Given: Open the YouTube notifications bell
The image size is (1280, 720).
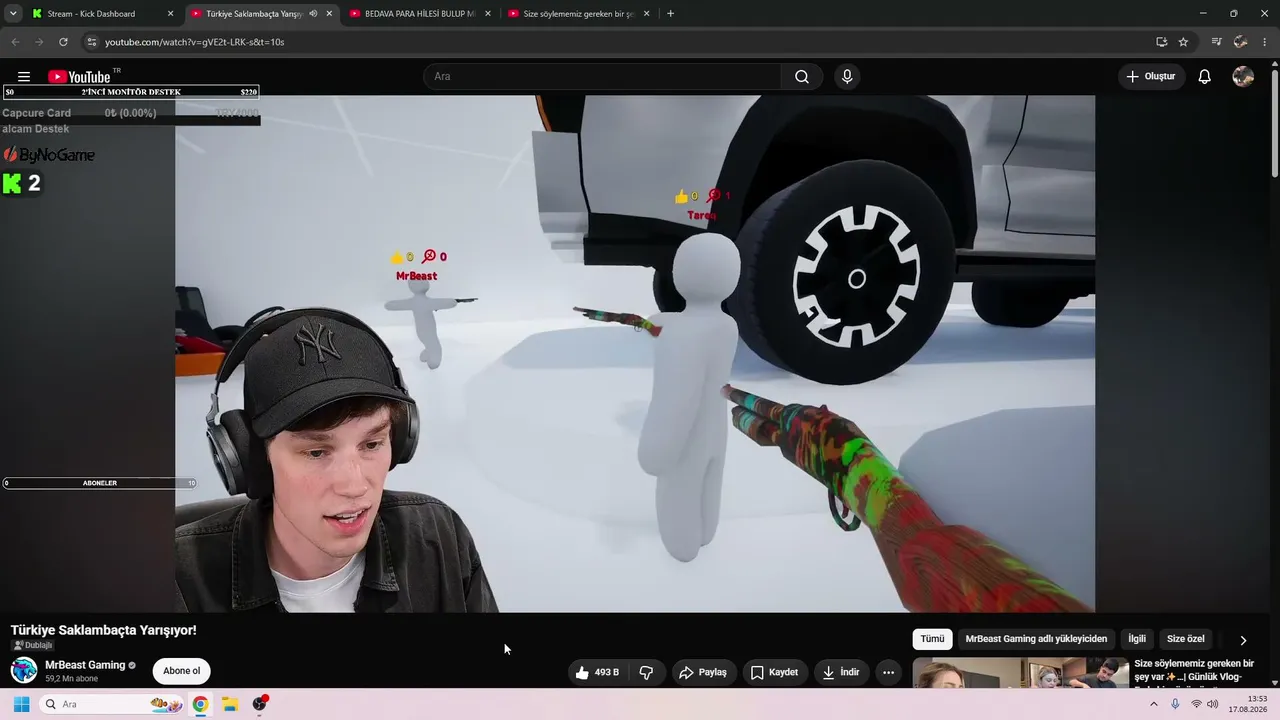Looking at the screenshot, I should point(1205,77).
